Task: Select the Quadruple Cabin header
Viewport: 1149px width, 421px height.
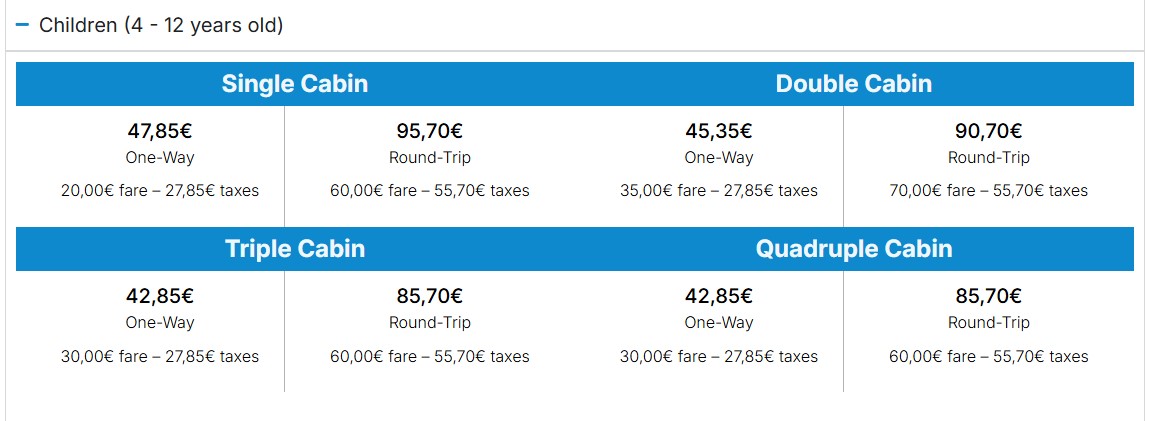Action: [854, 249]
